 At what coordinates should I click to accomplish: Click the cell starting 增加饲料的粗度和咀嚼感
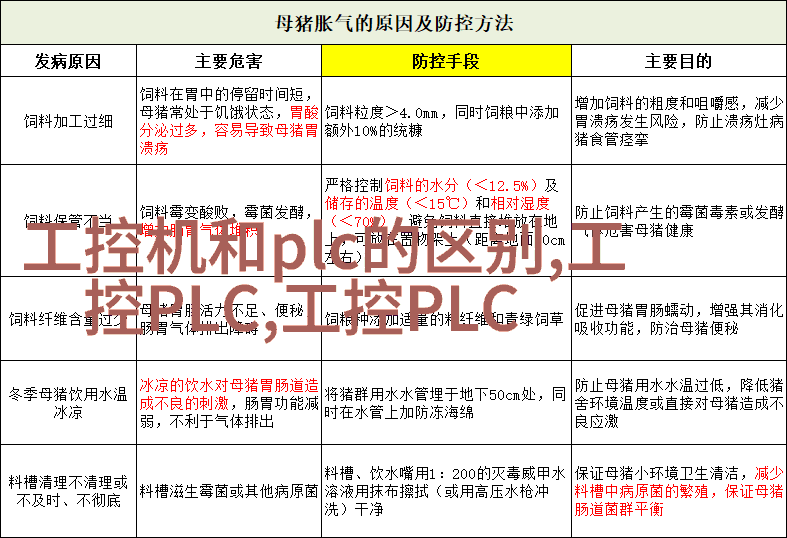pos(679,121)
